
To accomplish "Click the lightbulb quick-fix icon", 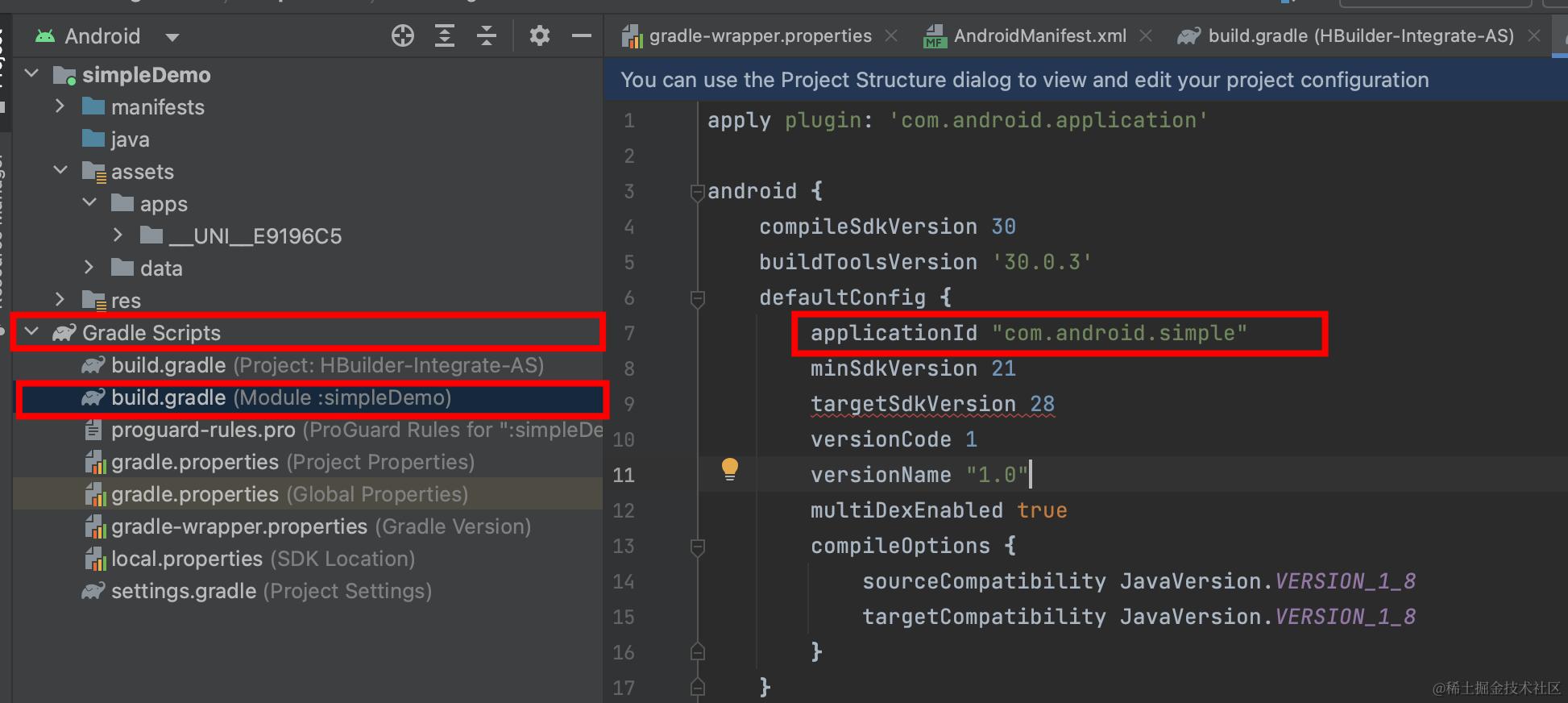I will pyautogui.click(x=729, y=469).
